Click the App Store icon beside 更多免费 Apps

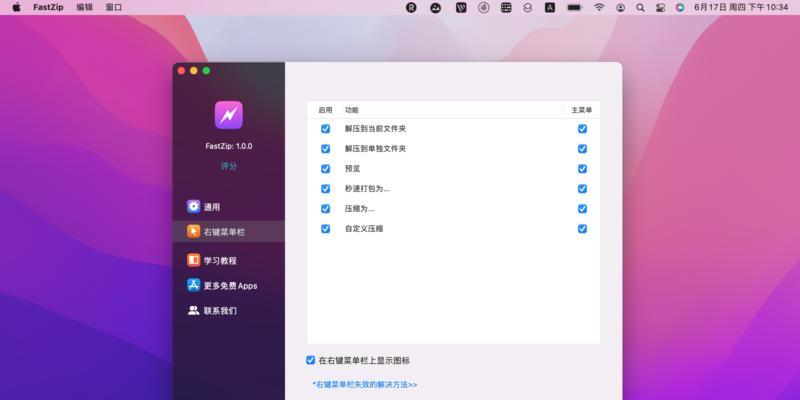tap(193, 285)
